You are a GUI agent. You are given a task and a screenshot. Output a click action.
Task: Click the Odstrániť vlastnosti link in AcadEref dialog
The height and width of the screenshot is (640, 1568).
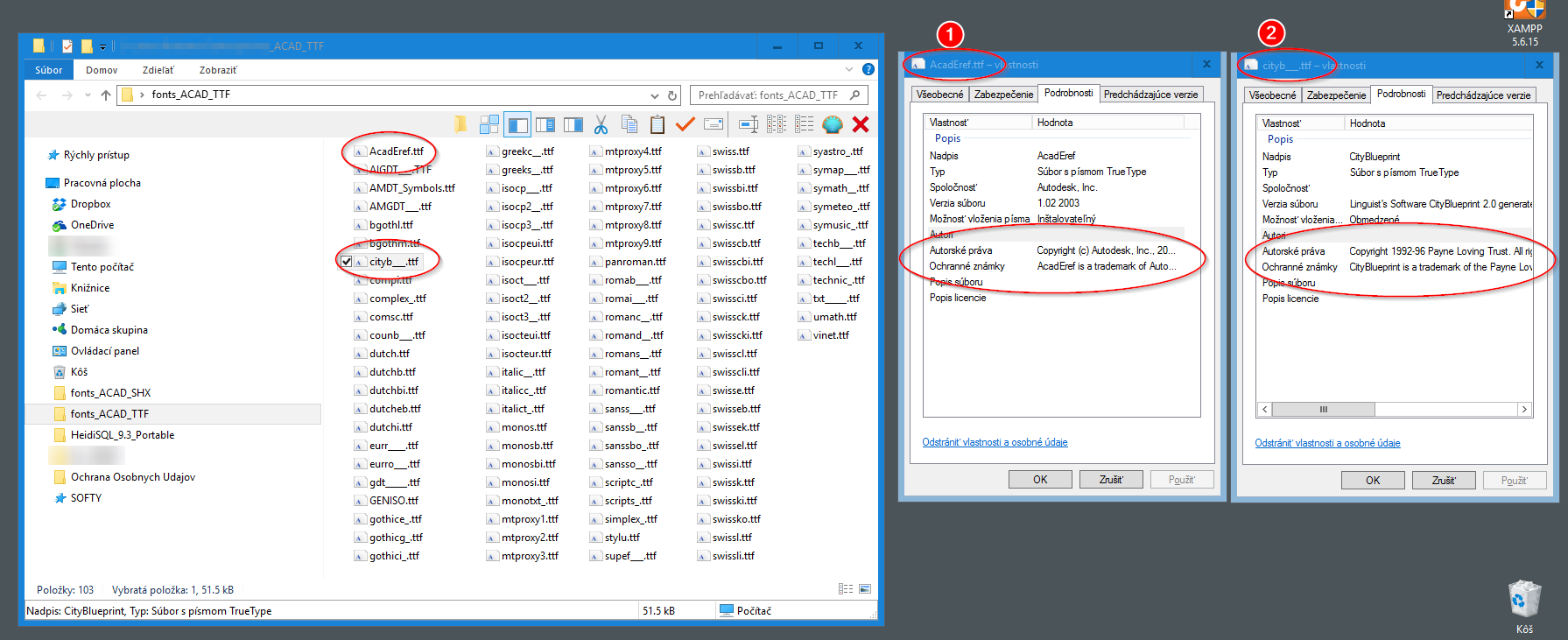tap(995, 442)
